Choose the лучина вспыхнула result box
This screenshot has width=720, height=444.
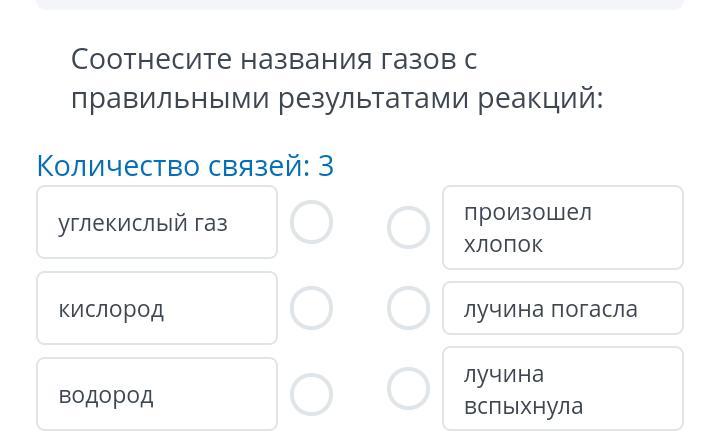pos(562,389)
